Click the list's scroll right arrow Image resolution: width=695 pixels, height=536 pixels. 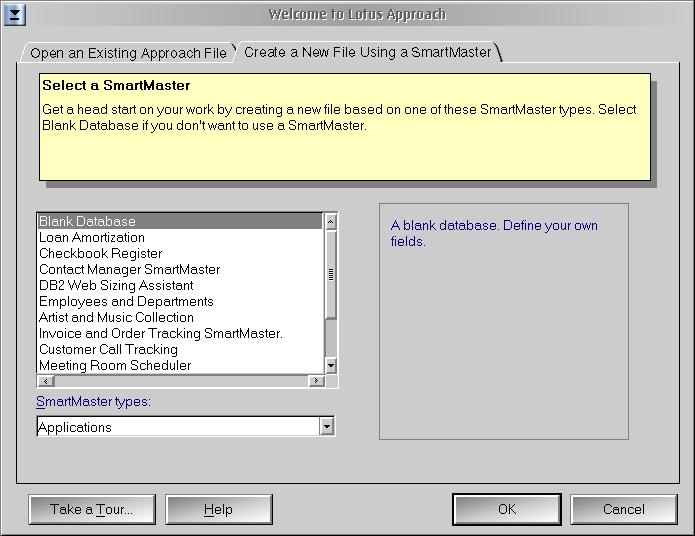pyautogui.click(x=316, y=381)
